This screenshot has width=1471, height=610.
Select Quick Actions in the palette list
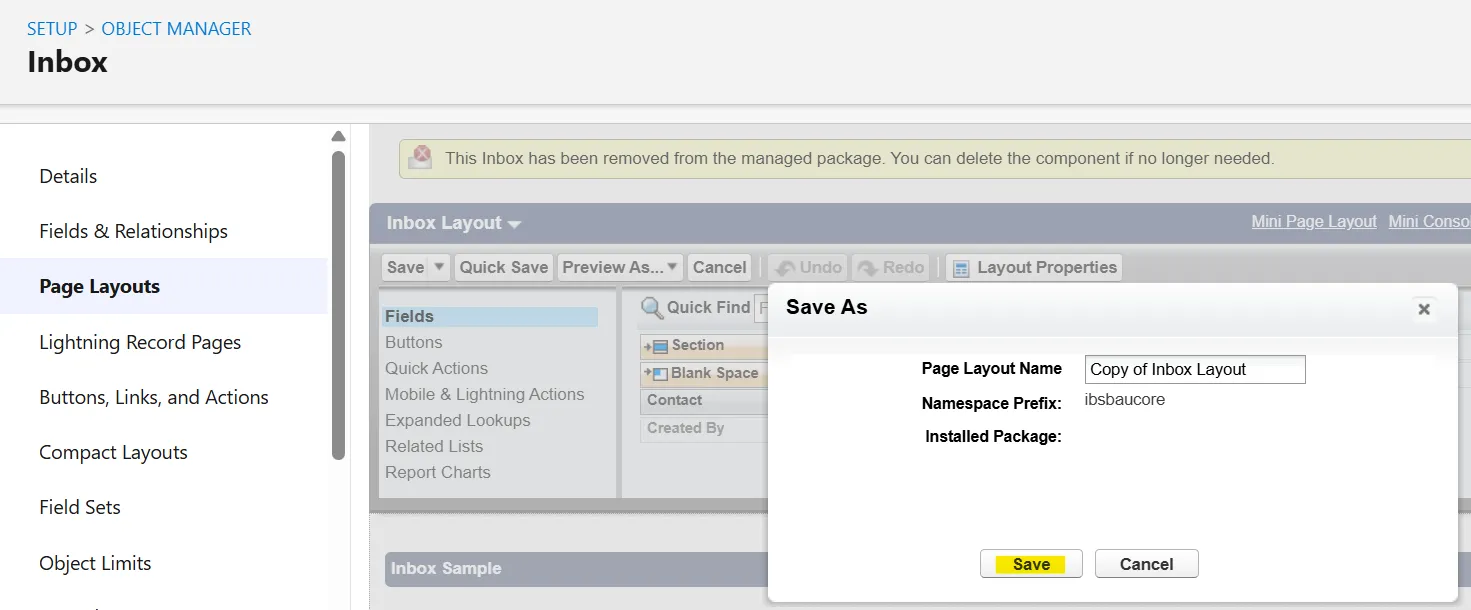click(x=437, y=368)
